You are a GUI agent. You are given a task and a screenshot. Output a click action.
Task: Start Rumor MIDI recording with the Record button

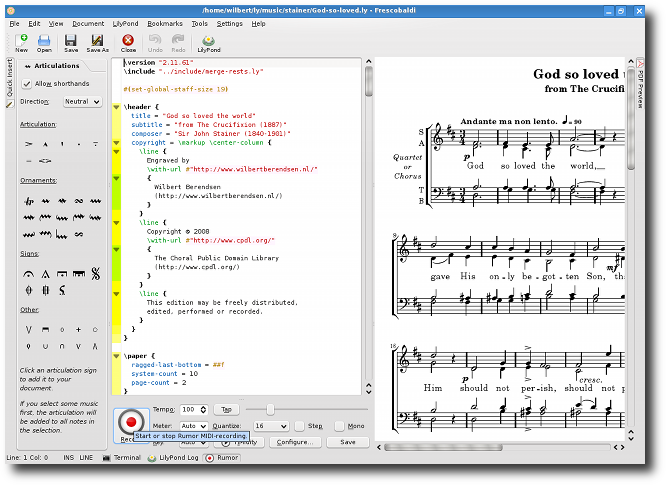tap(131, 422)
